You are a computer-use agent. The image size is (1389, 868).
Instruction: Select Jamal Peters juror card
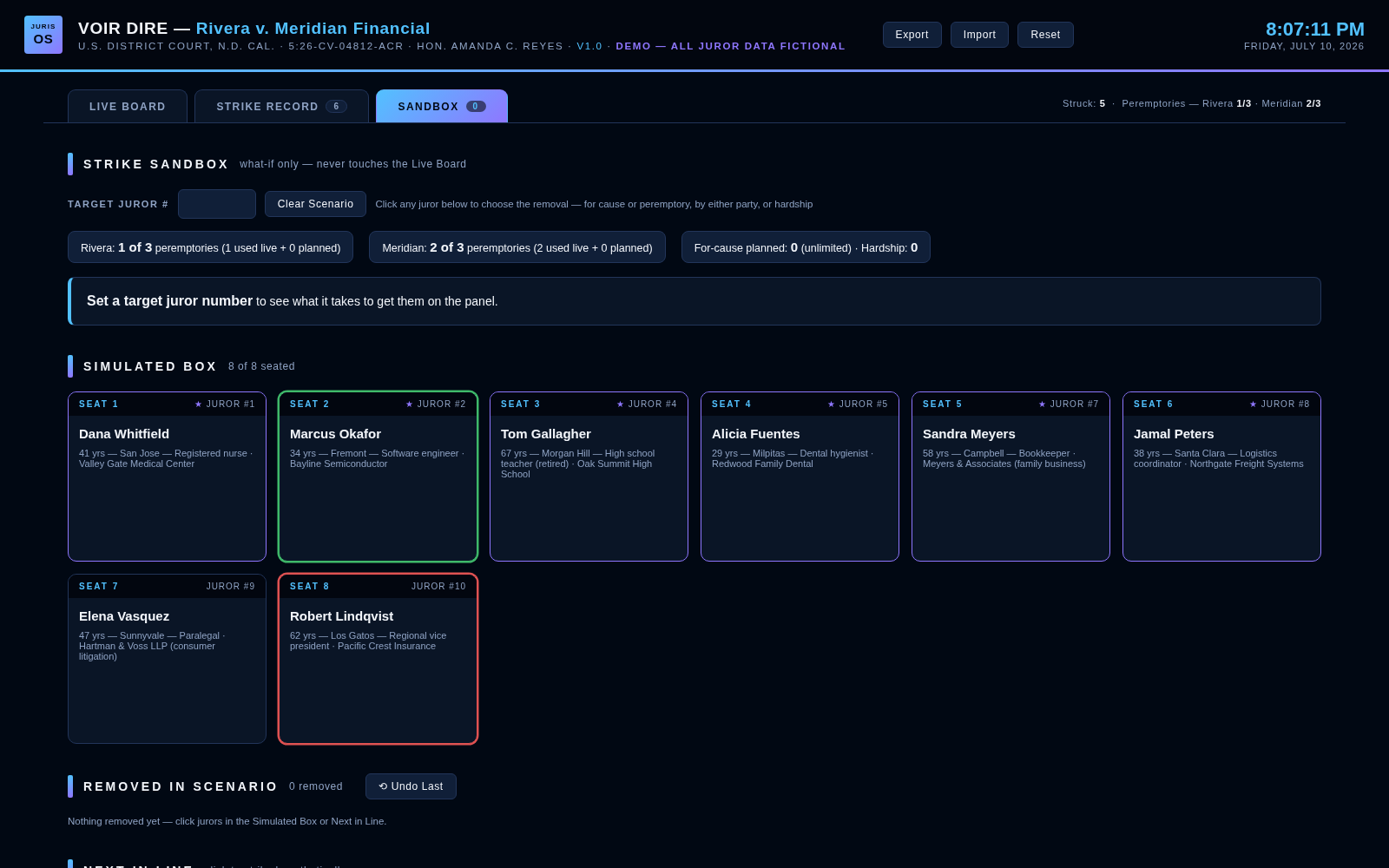pos(1221,477)
